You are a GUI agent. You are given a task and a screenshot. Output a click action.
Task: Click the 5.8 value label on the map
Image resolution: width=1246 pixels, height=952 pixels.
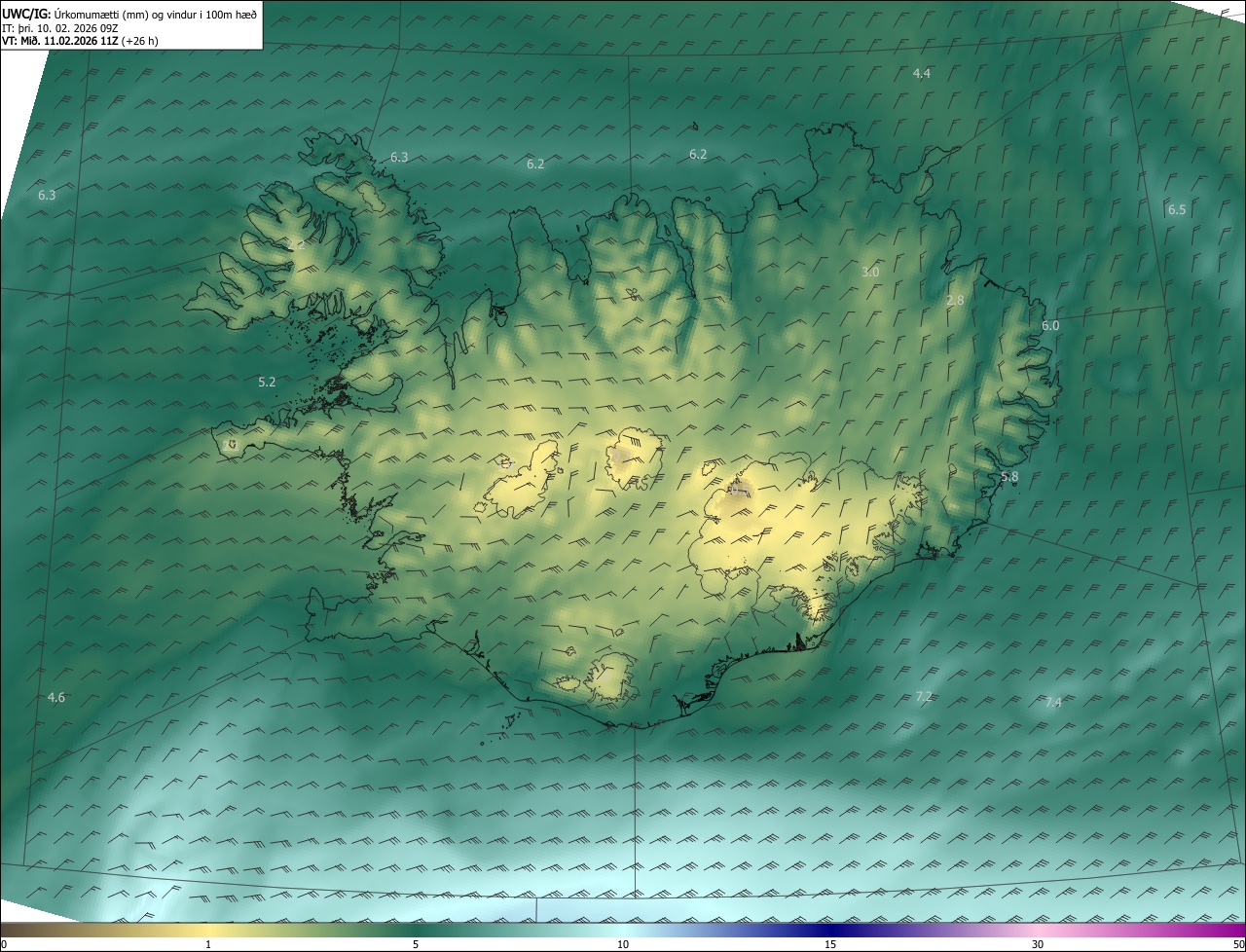pyautogui.click(x=1009, y=477)
